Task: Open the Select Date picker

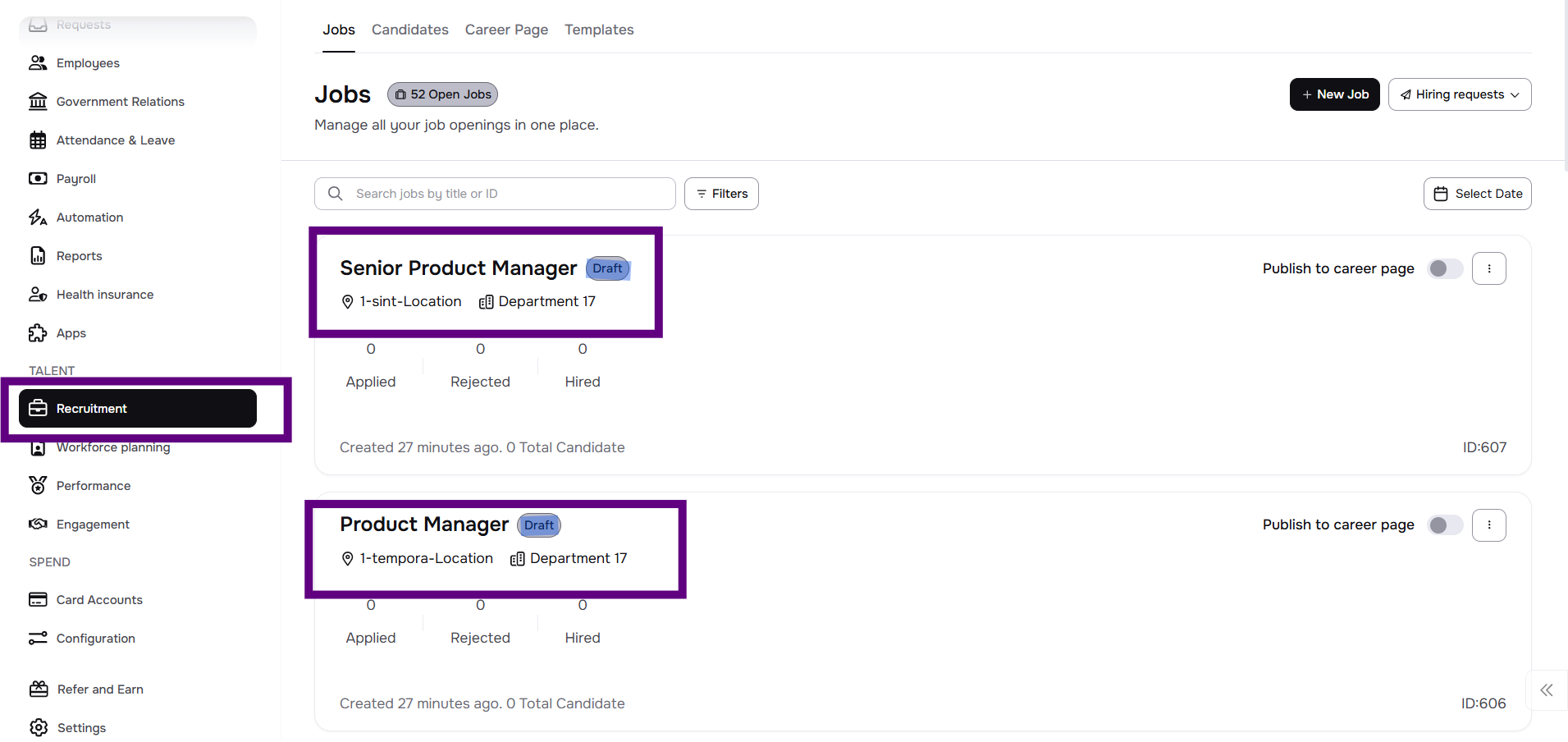Action: (1477, 194)
